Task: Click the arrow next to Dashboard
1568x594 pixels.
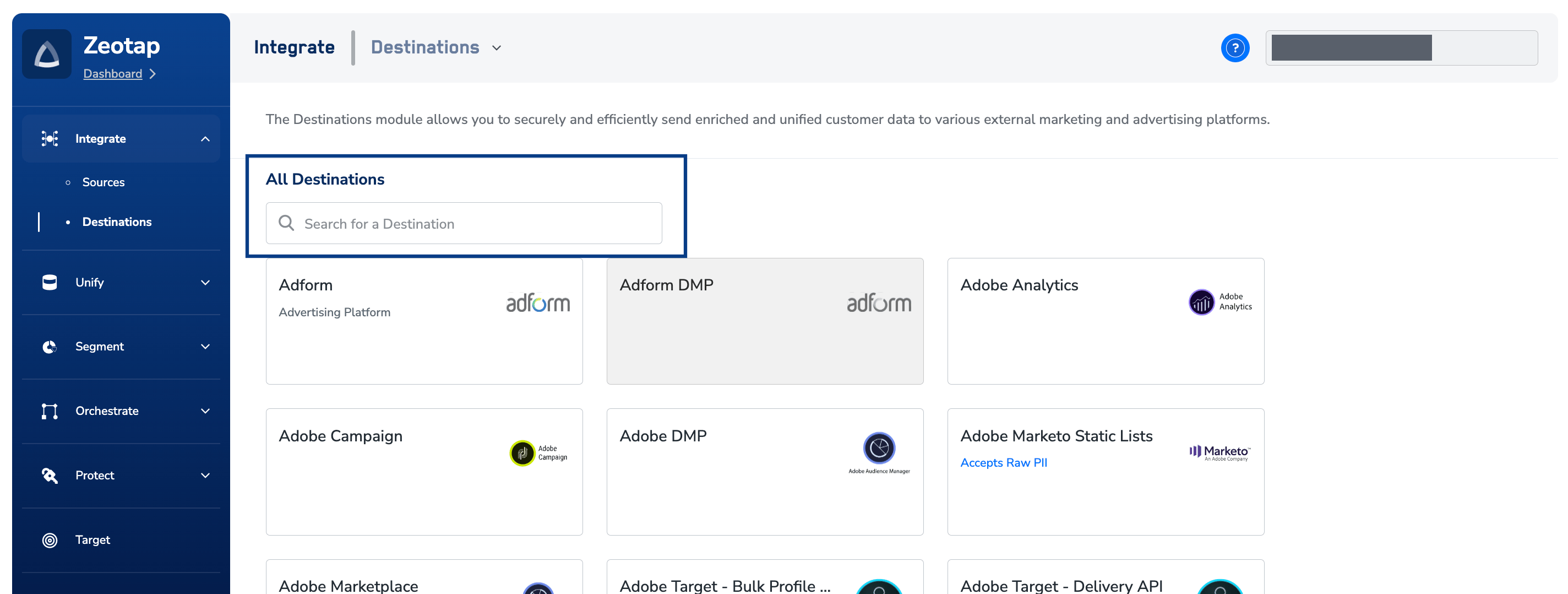Action: tap(153, 74)
